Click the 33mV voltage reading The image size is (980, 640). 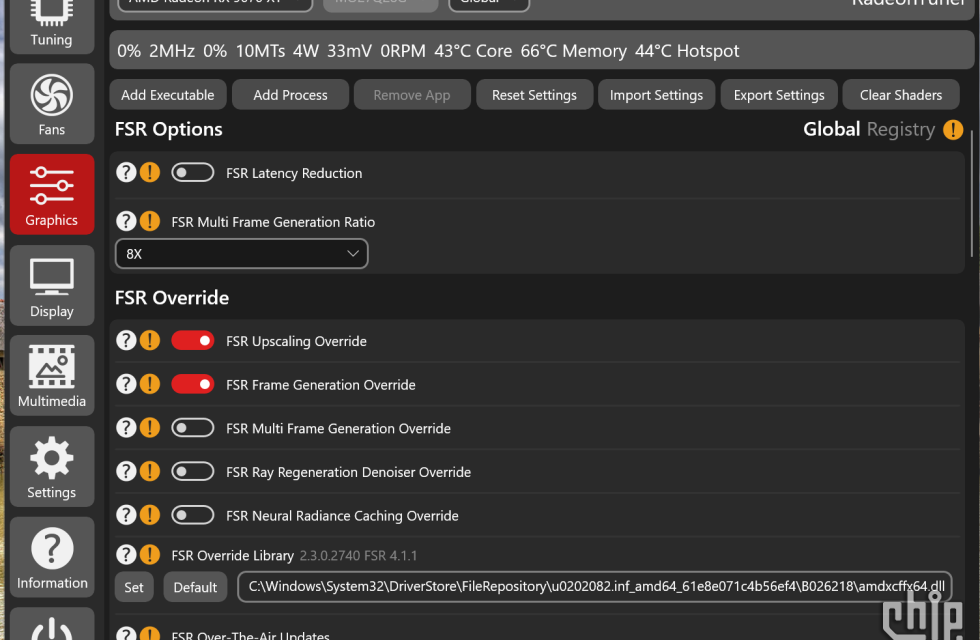click(x=349, y=51)
